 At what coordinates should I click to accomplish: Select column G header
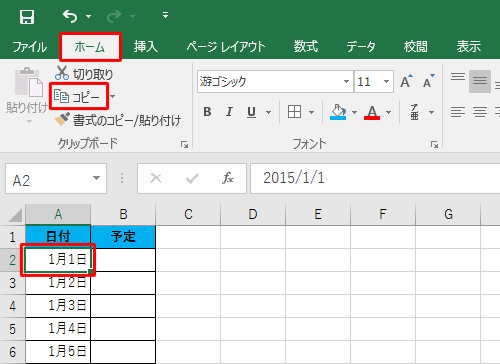449,214
